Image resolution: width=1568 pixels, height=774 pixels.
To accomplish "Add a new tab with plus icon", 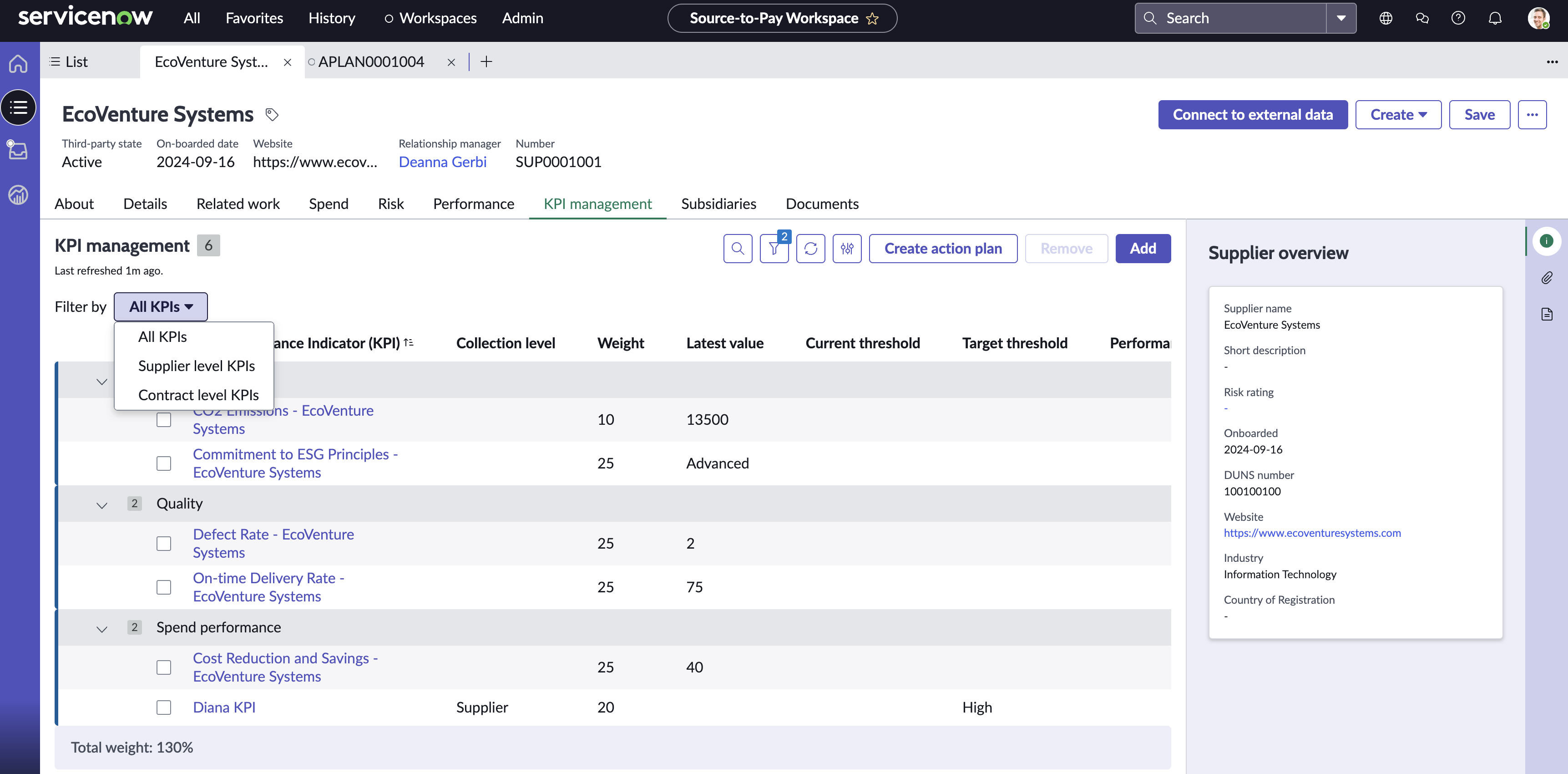I will 486,61.
